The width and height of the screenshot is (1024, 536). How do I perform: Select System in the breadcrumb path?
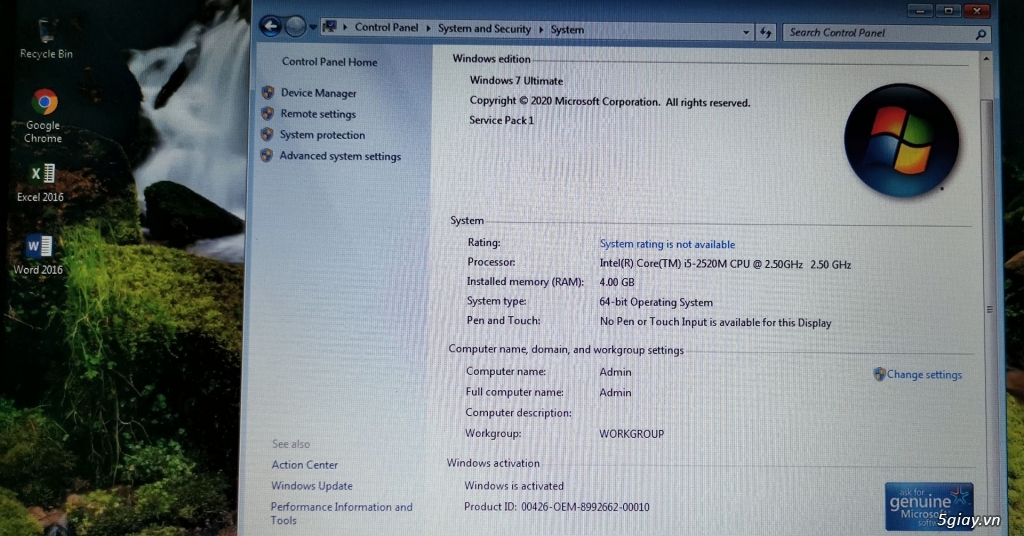point(567,30)
